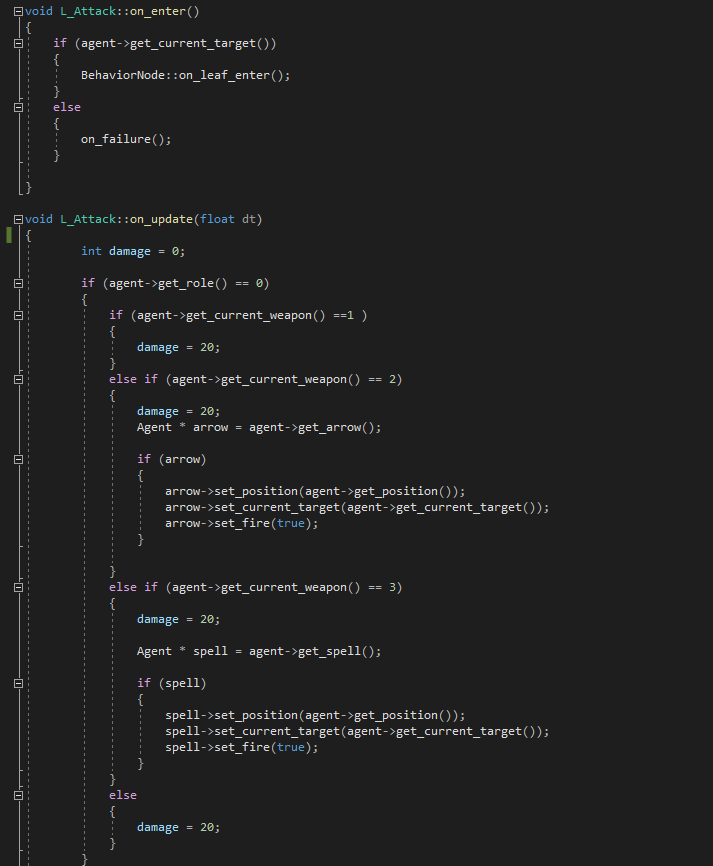Click the Agent * arrow = agent->get_arrow(); line
The image size is (713, 866).
tap(258, 427)
